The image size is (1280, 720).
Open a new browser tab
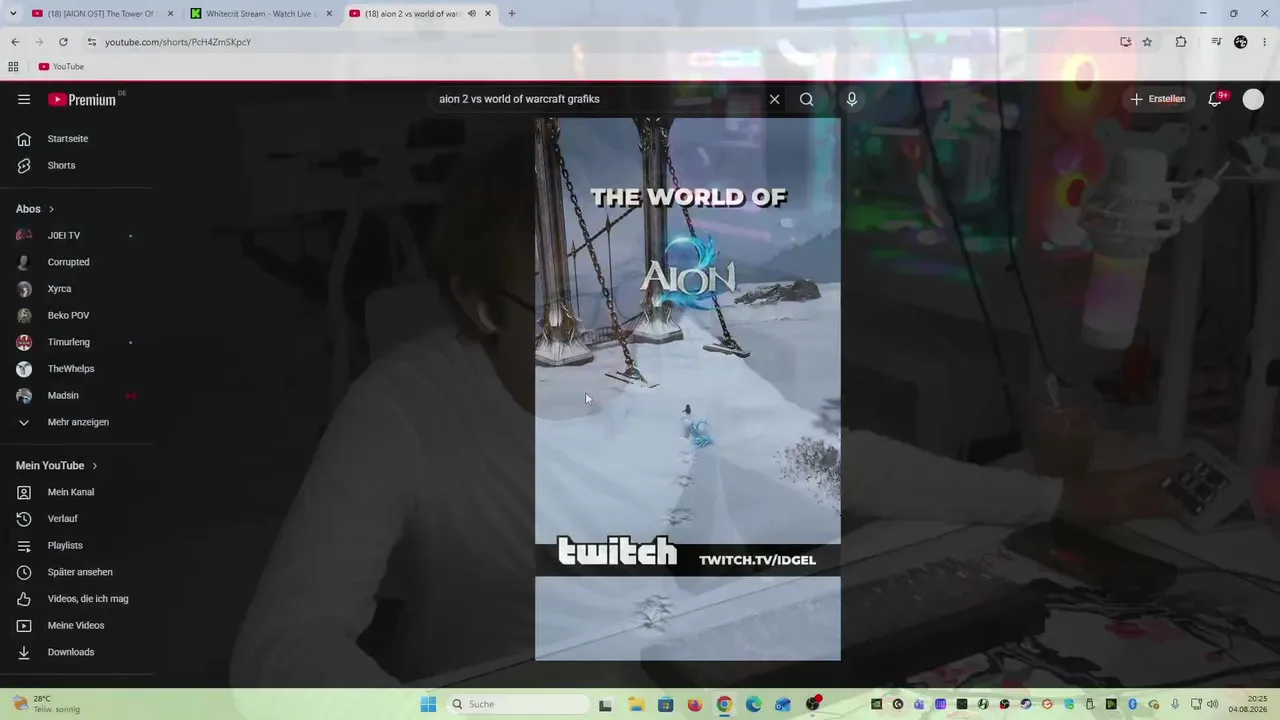512,14
